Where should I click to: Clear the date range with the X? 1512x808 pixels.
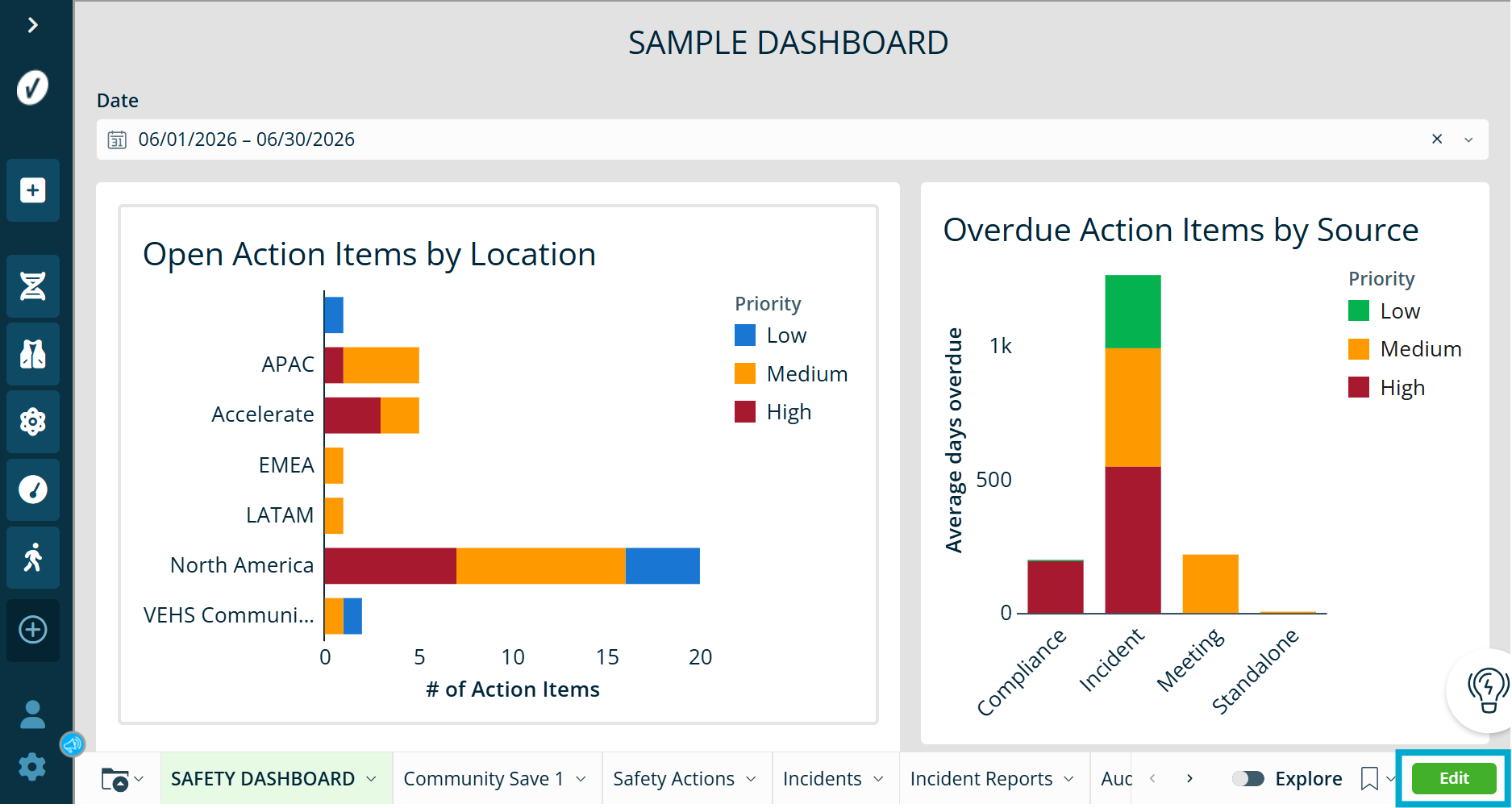pos(1437,139)
